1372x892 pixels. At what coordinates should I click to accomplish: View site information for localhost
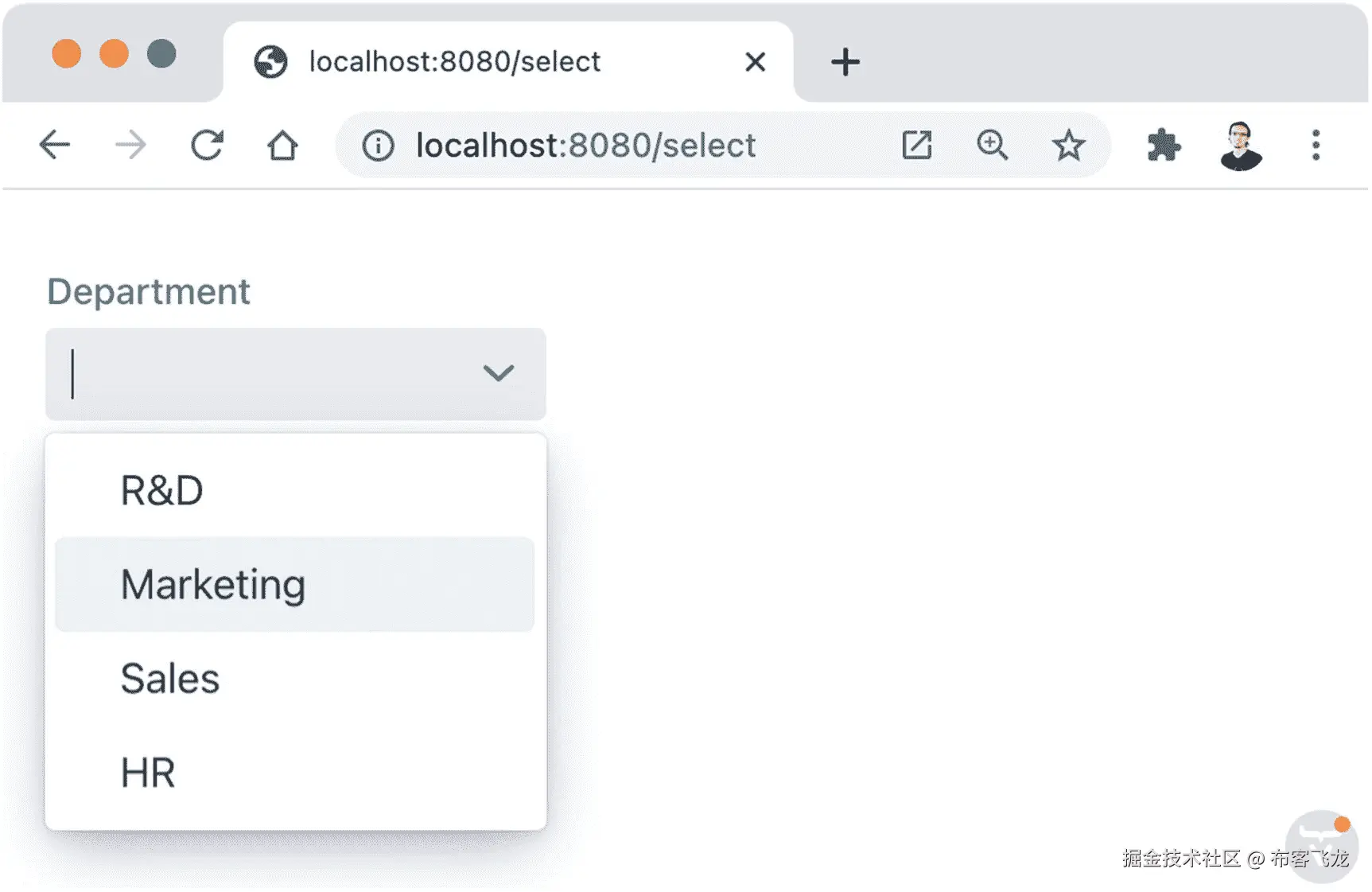(378, 146)
